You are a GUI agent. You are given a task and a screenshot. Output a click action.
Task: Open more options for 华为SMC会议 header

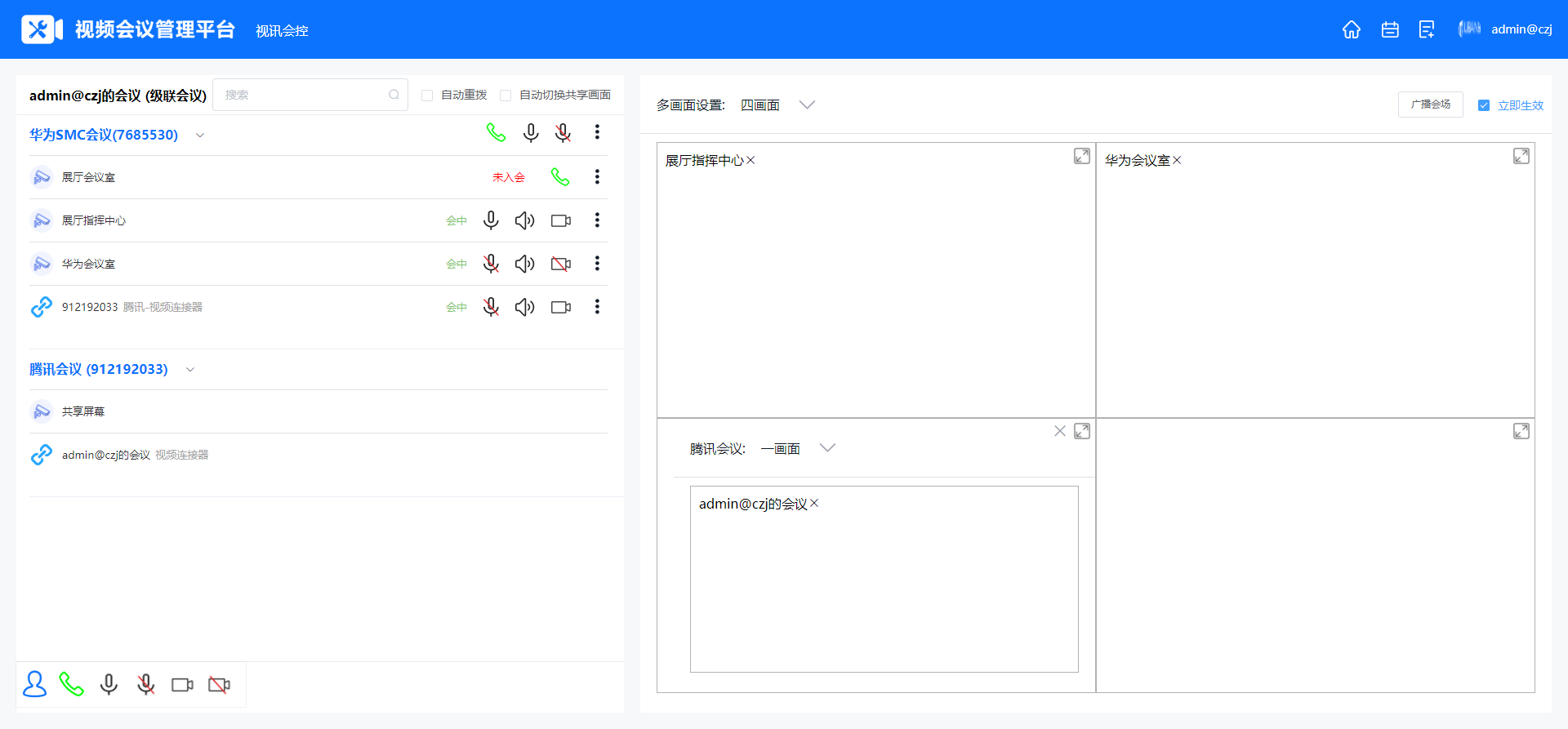click(x=597, y=132)
